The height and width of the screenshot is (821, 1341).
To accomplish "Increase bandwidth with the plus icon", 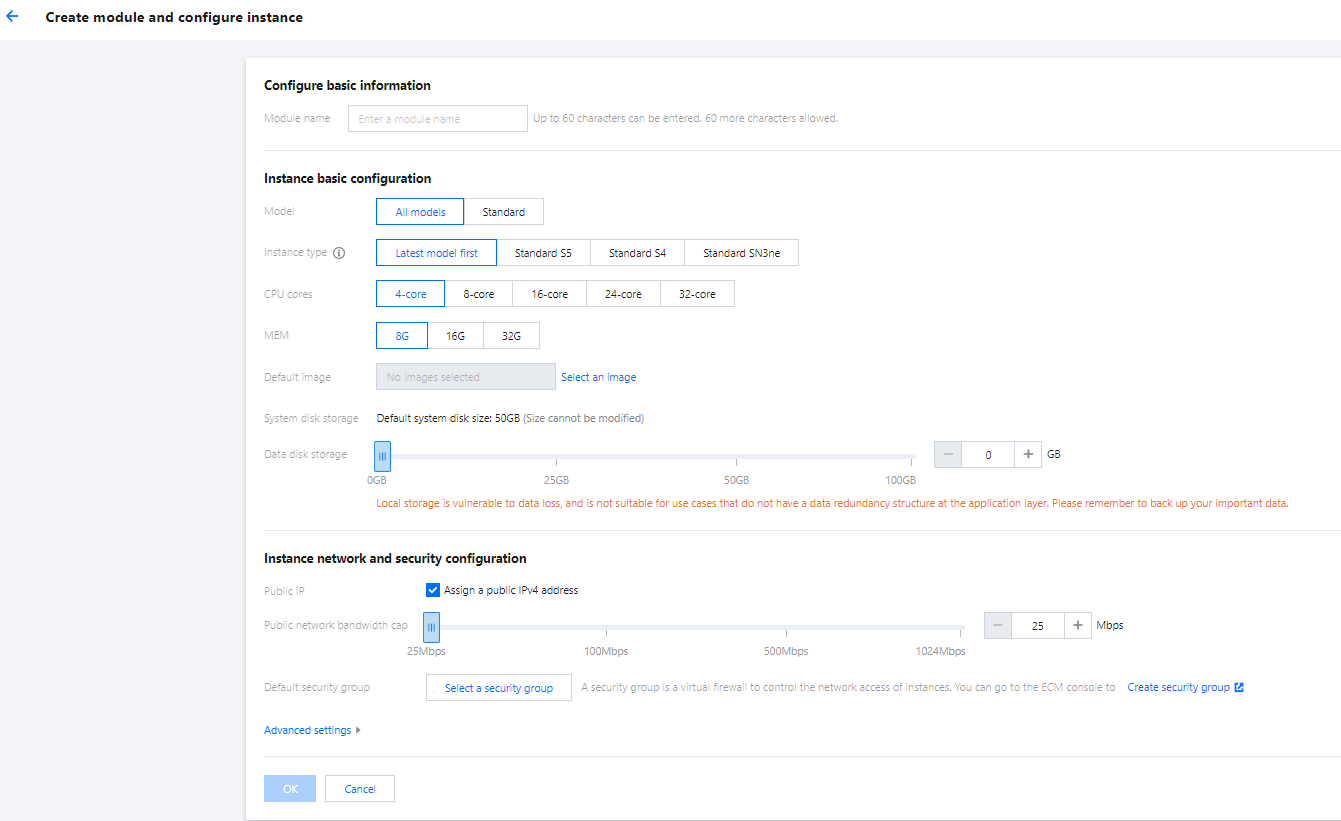I will pos(1078,626).
